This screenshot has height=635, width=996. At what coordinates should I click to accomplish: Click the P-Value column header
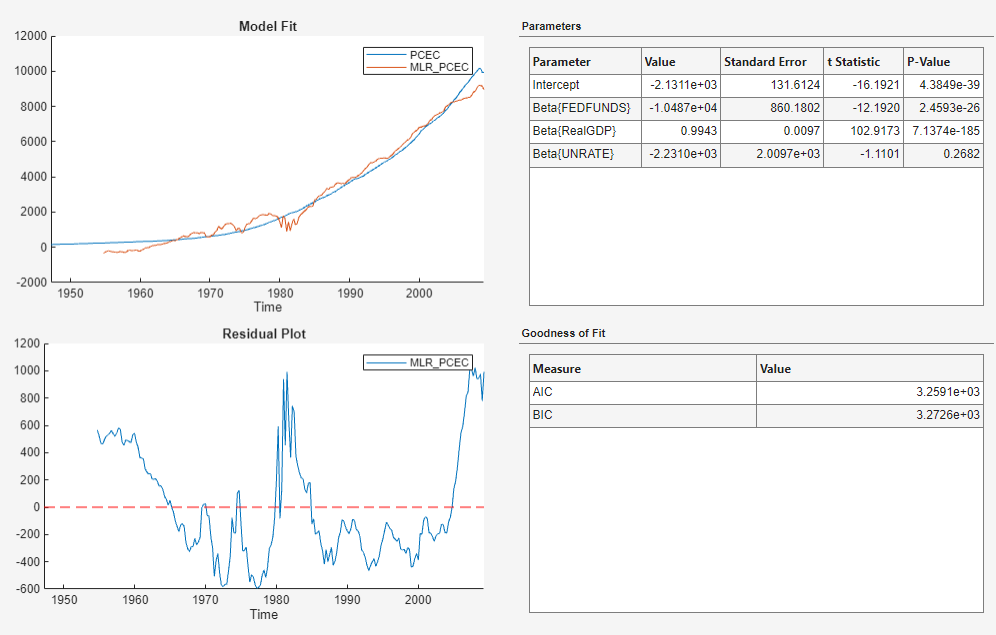(929, 61)
